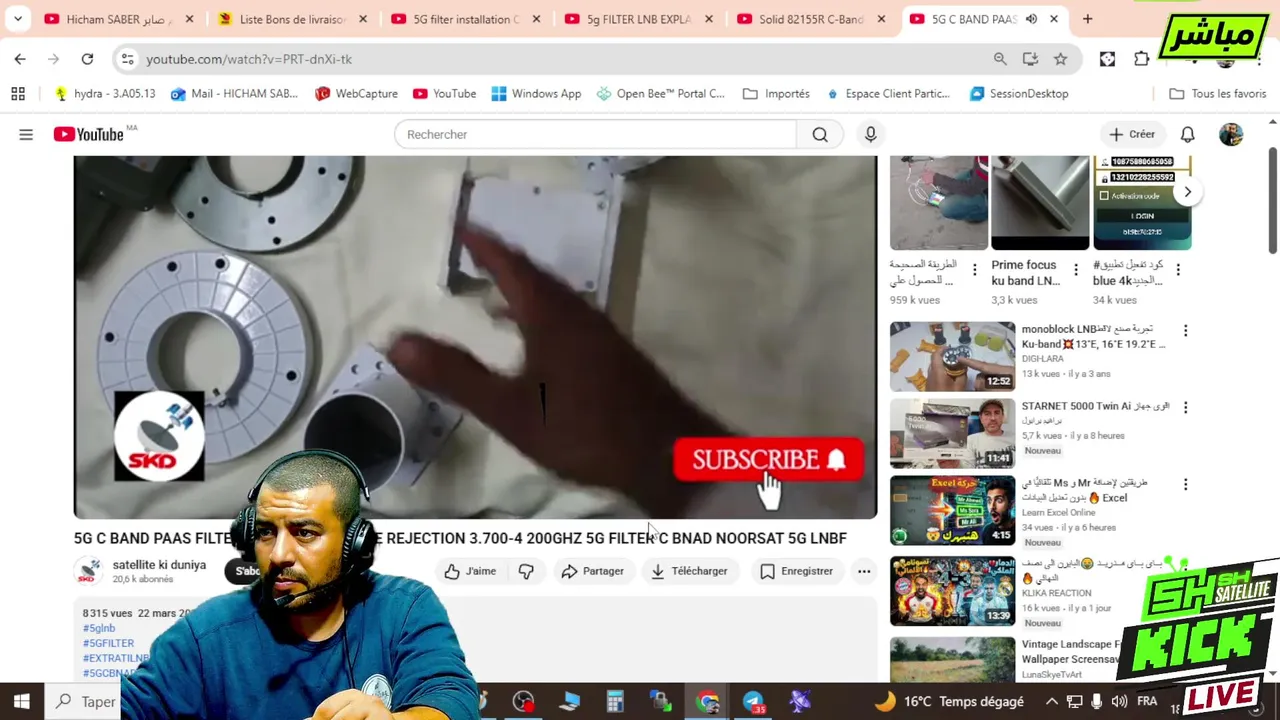This screenshot has height=720, width=1280.
Task: Open more video actions three-dot menu
Action: tap(864, 571)
